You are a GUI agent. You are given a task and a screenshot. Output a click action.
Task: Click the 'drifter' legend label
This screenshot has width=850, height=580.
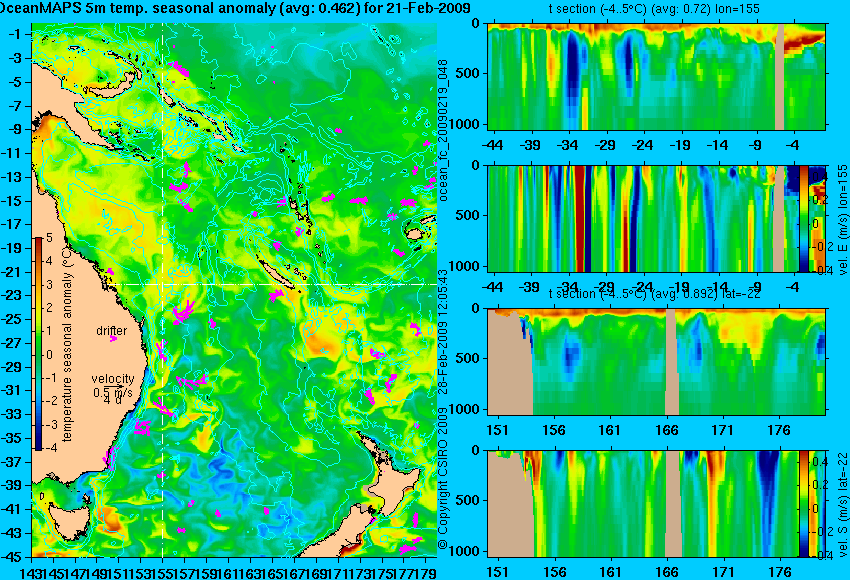(112, 331)
